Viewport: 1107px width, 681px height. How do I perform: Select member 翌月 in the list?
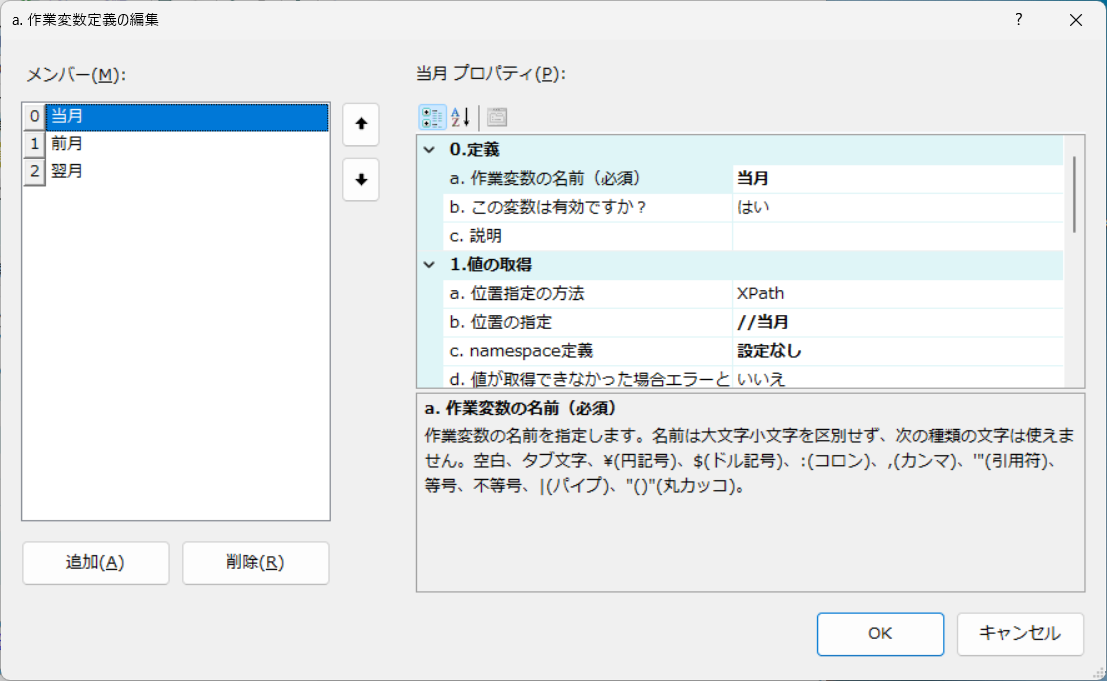(187, 171)
